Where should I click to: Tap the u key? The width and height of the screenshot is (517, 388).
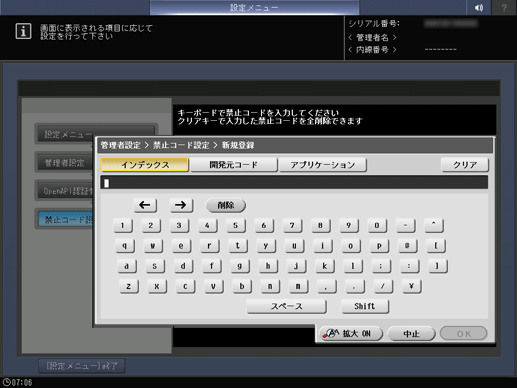point(294,246)
